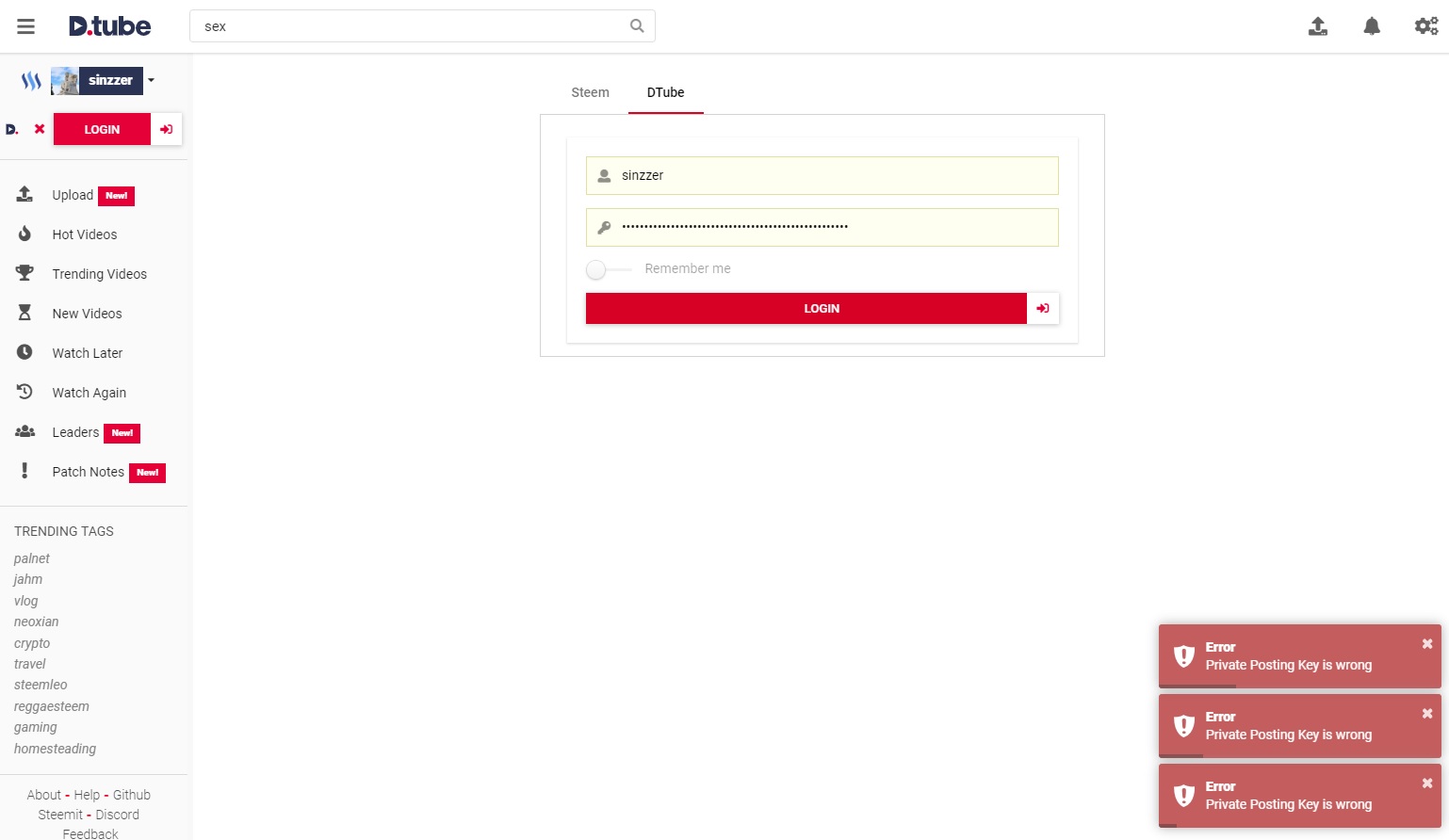Open the Github link
Viewport: 1449px width, 840px height.
coord(132,795)
